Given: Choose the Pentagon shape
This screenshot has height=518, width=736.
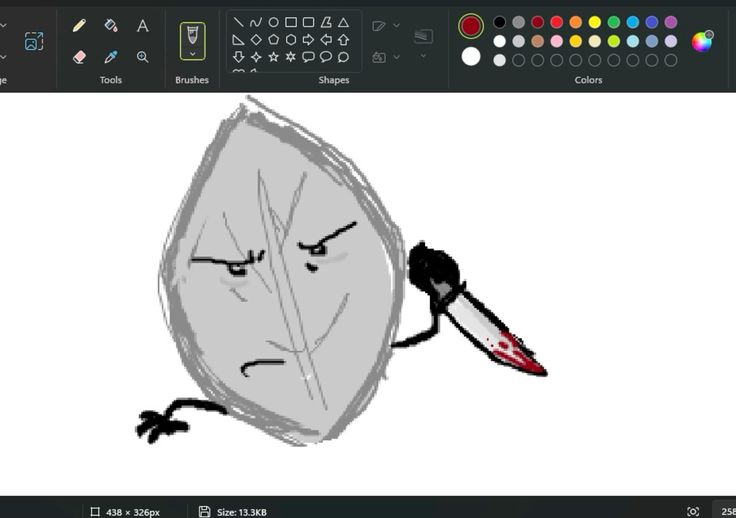Looking at the screenshot, I should (x=273, y=40).
